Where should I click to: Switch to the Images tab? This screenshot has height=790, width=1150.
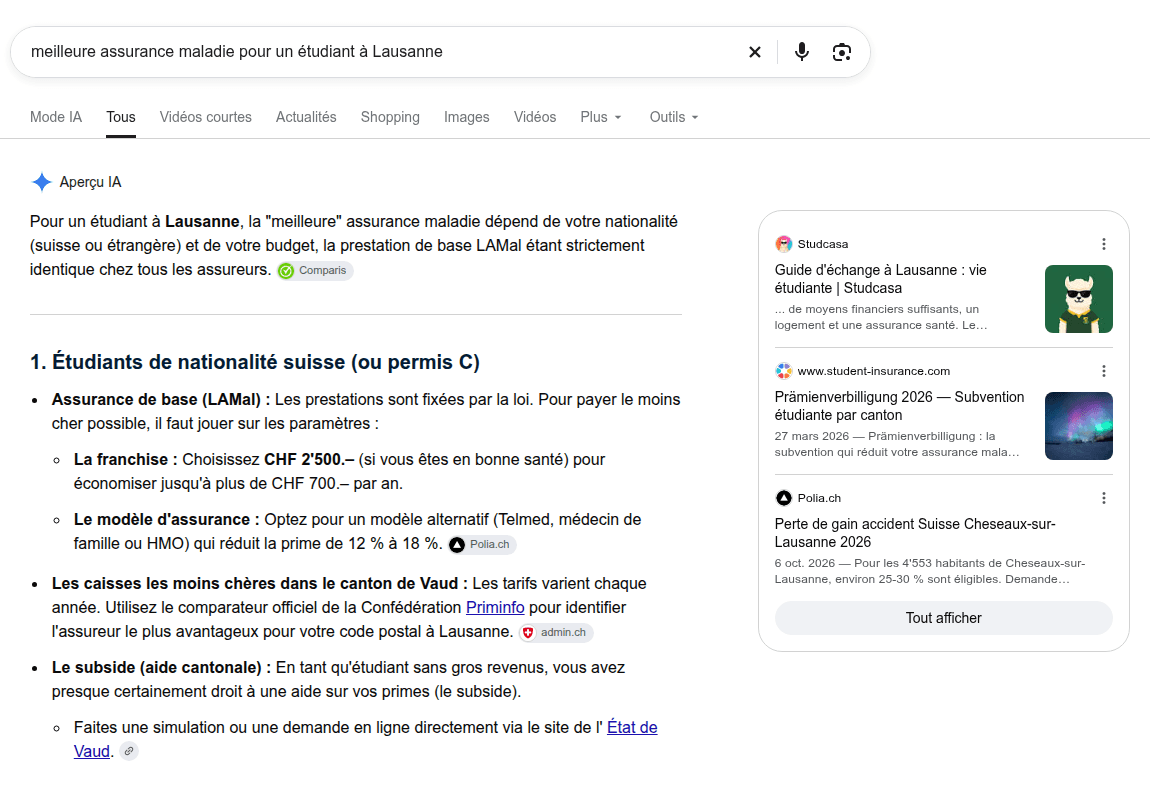tap(466, 117)
